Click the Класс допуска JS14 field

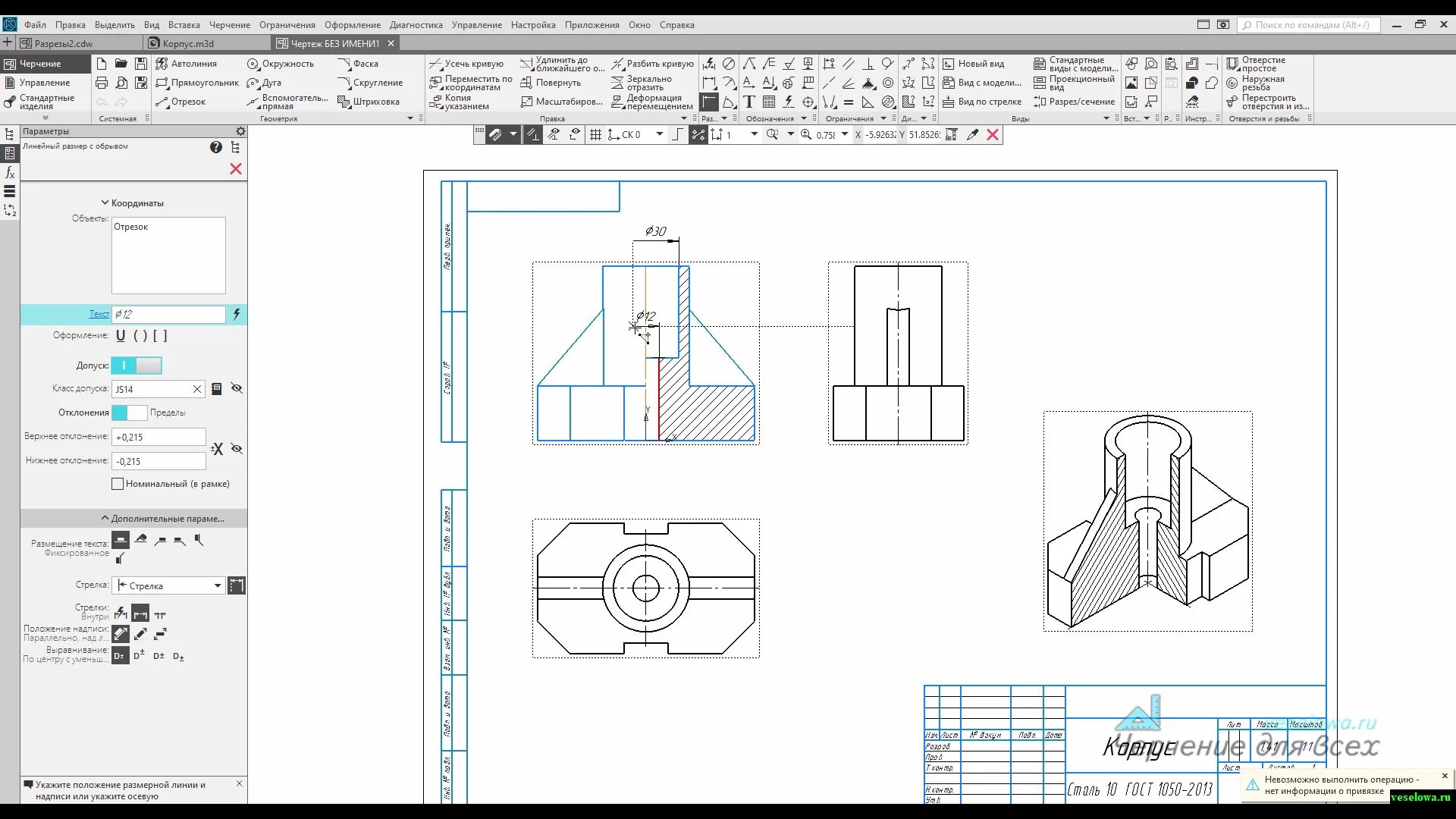point(158,389)
